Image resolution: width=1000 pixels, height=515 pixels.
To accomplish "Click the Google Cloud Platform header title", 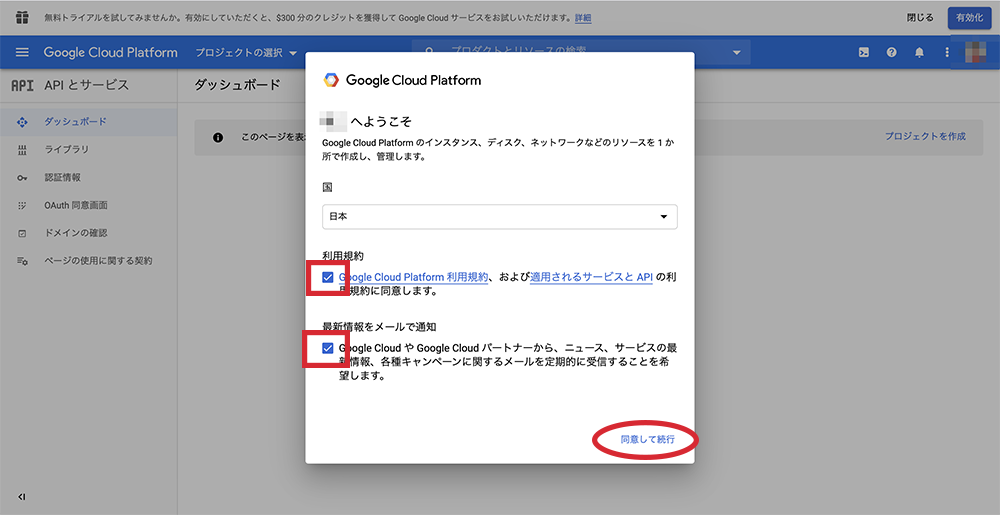I will [110, 52].
